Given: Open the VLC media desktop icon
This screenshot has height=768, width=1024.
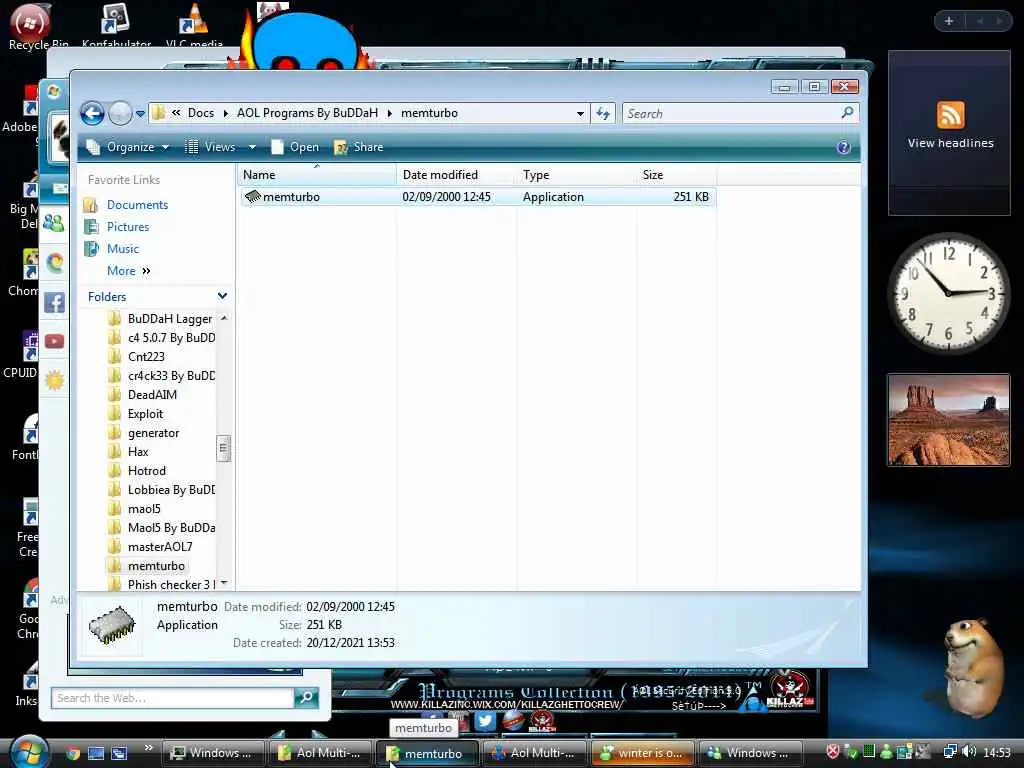Looking at the screenshot, I should [194, 25].
